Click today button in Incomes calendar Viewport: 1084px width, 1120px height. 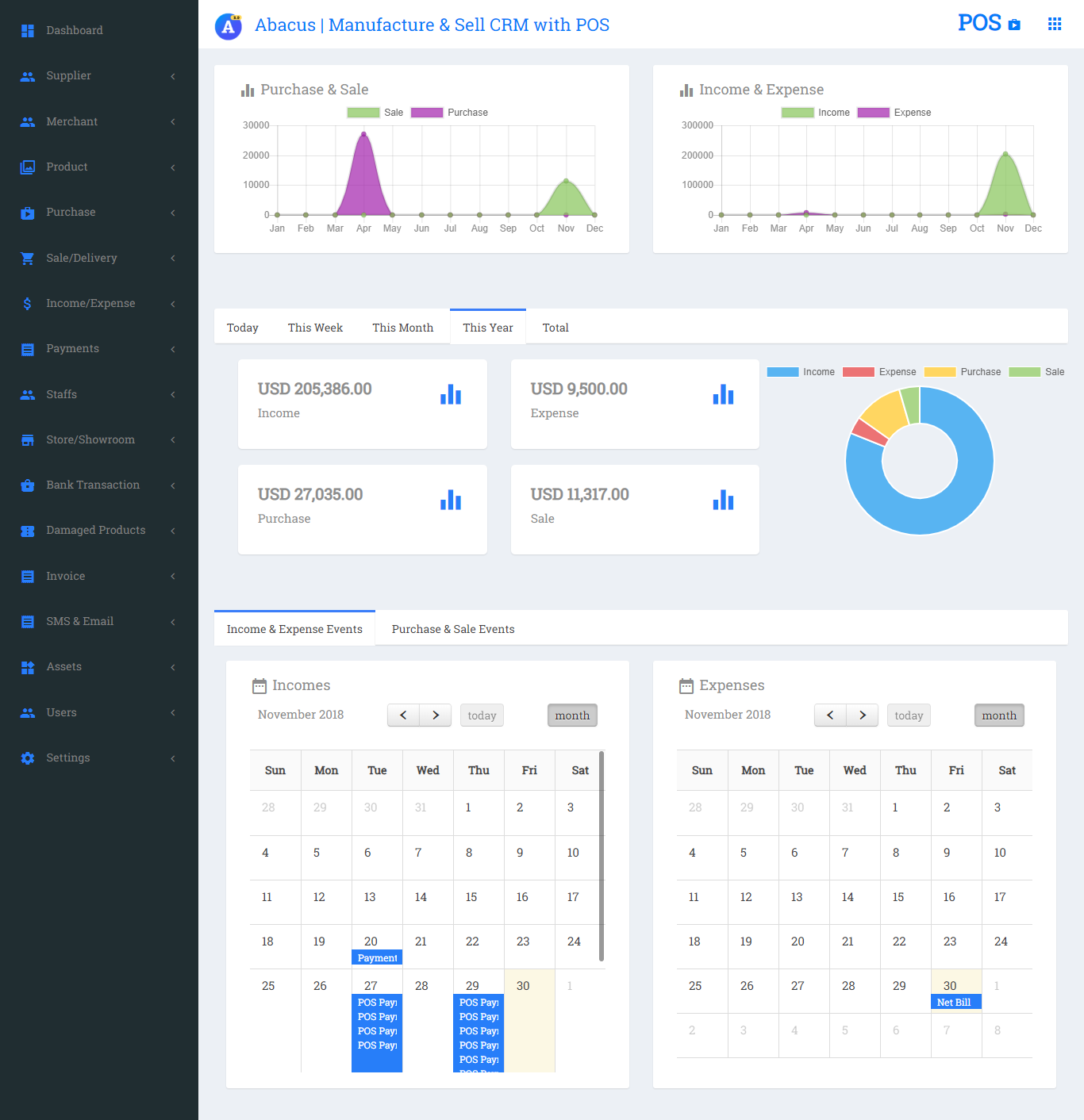pos(482,715)
